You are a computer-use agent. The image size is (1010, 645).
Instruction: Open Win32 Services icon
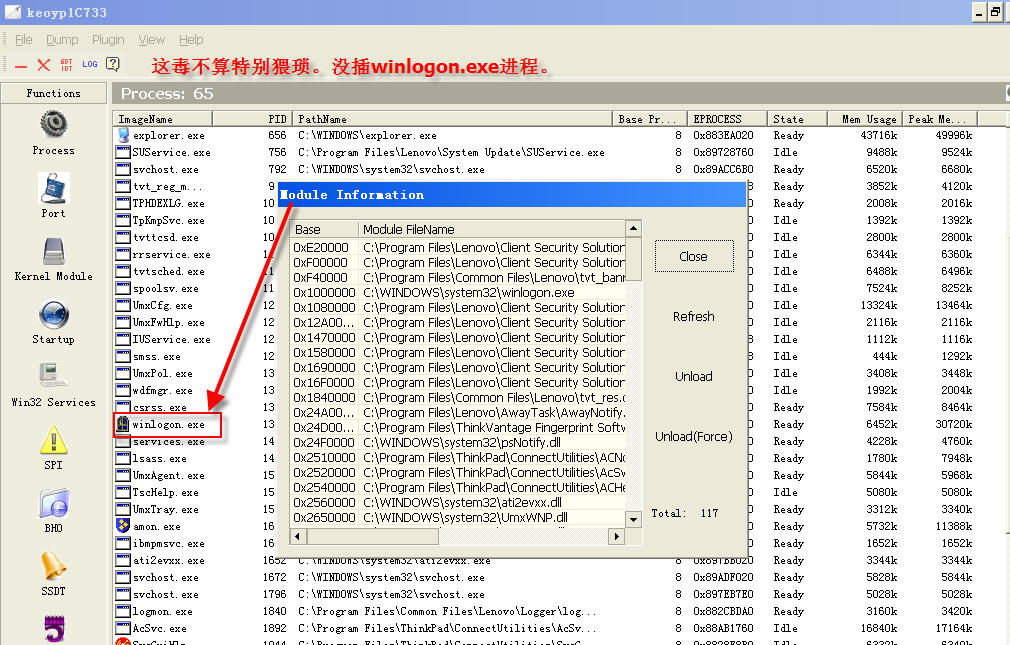[53, 376]
